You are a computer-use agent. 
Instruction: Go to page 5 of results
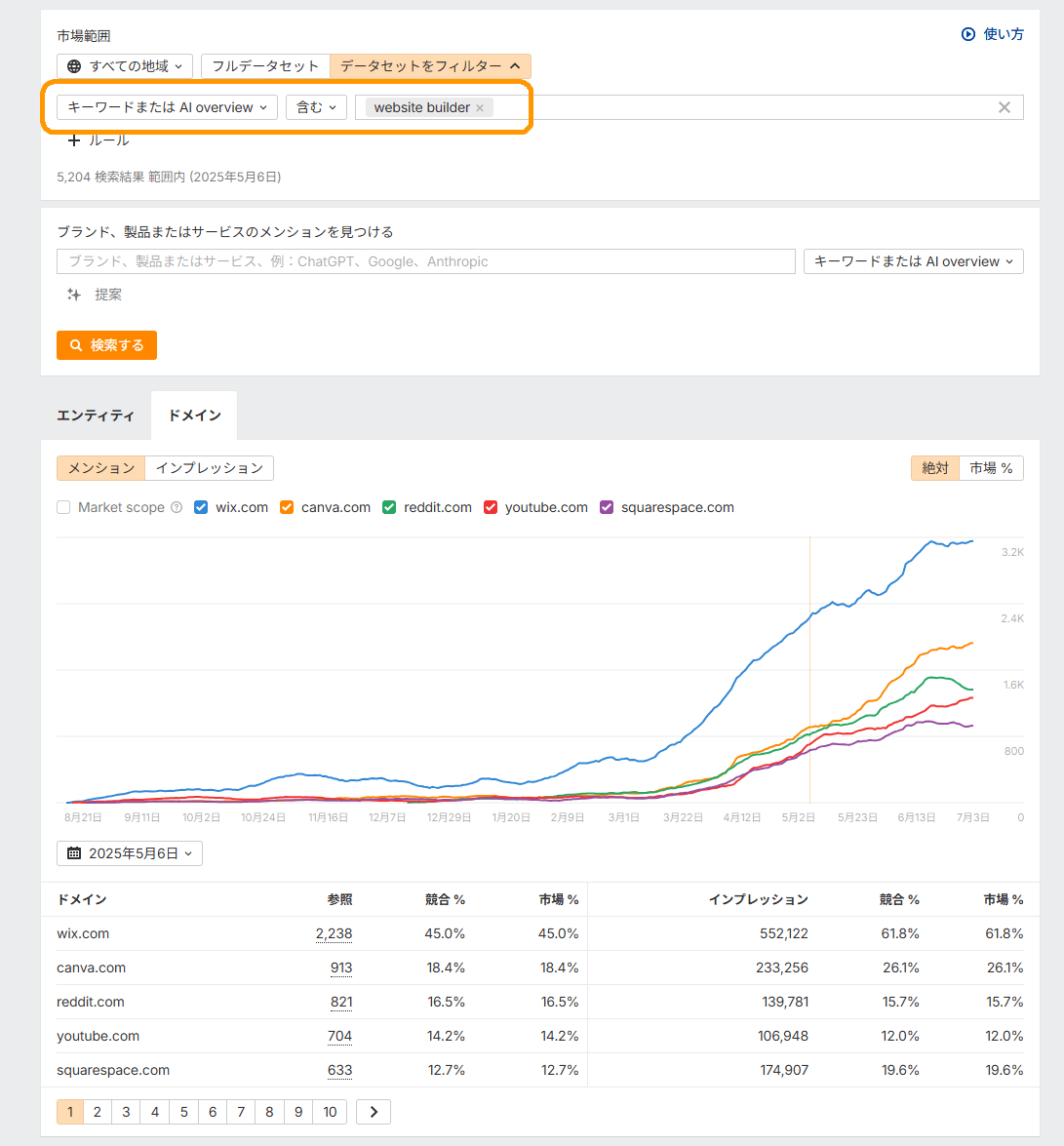coord(183,1112)
